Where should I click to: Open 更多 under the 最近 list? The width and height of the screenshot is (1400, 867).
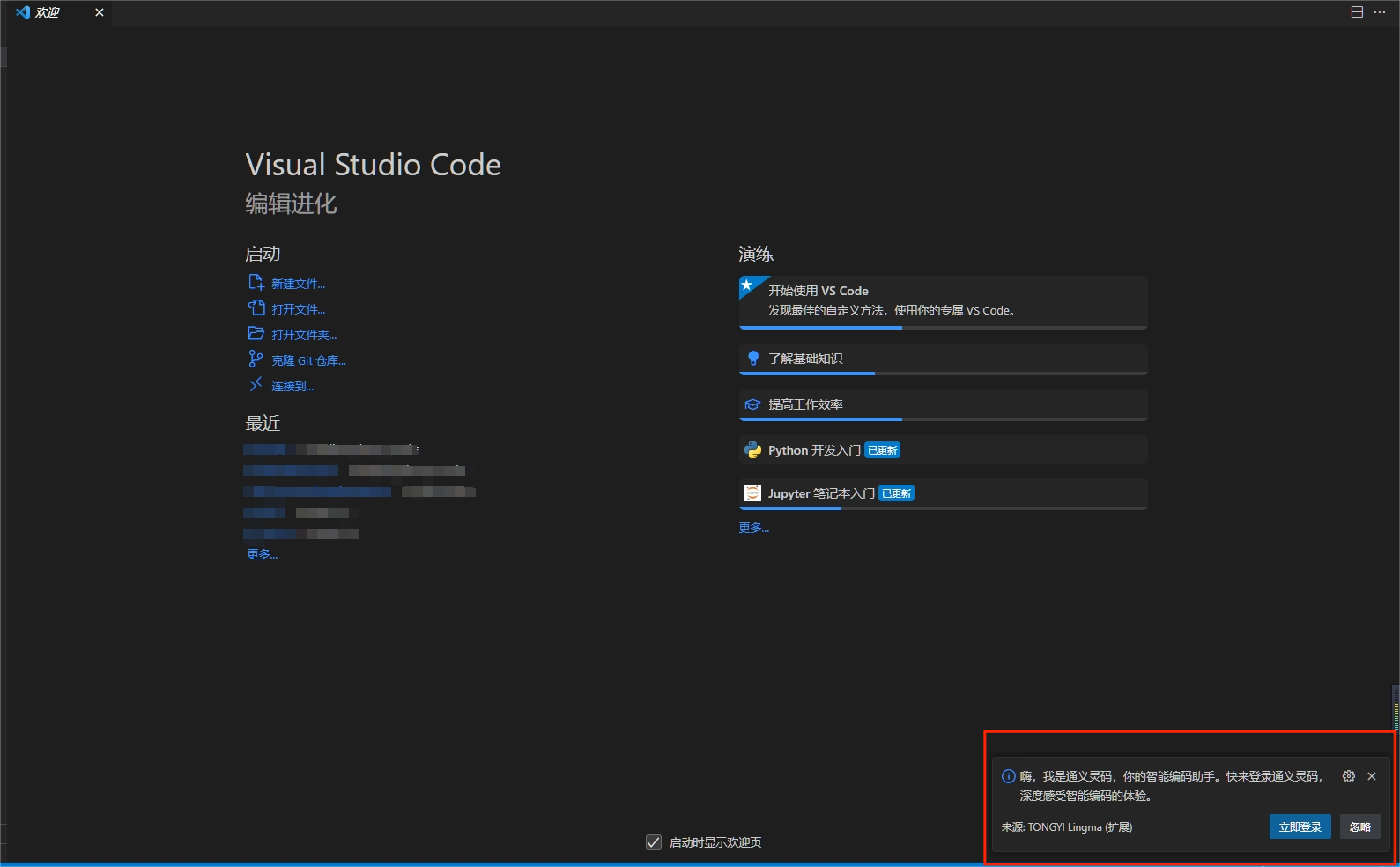262,554
